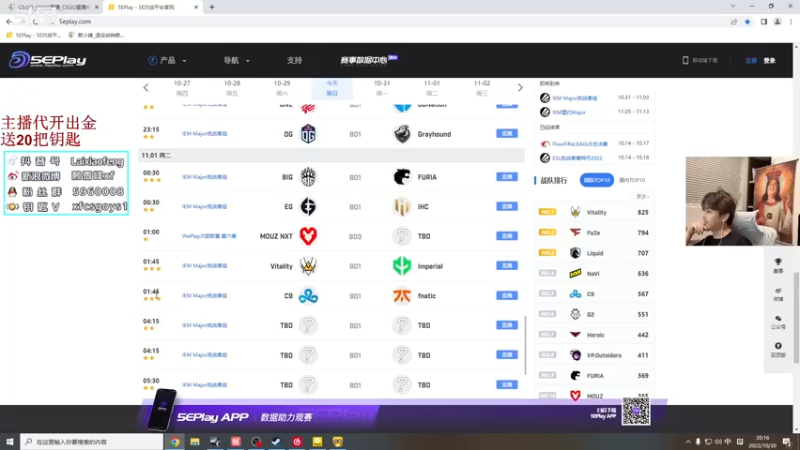Click the fnatic team logo
Viewport: 800px width, 450px height.
click(402, 296)
